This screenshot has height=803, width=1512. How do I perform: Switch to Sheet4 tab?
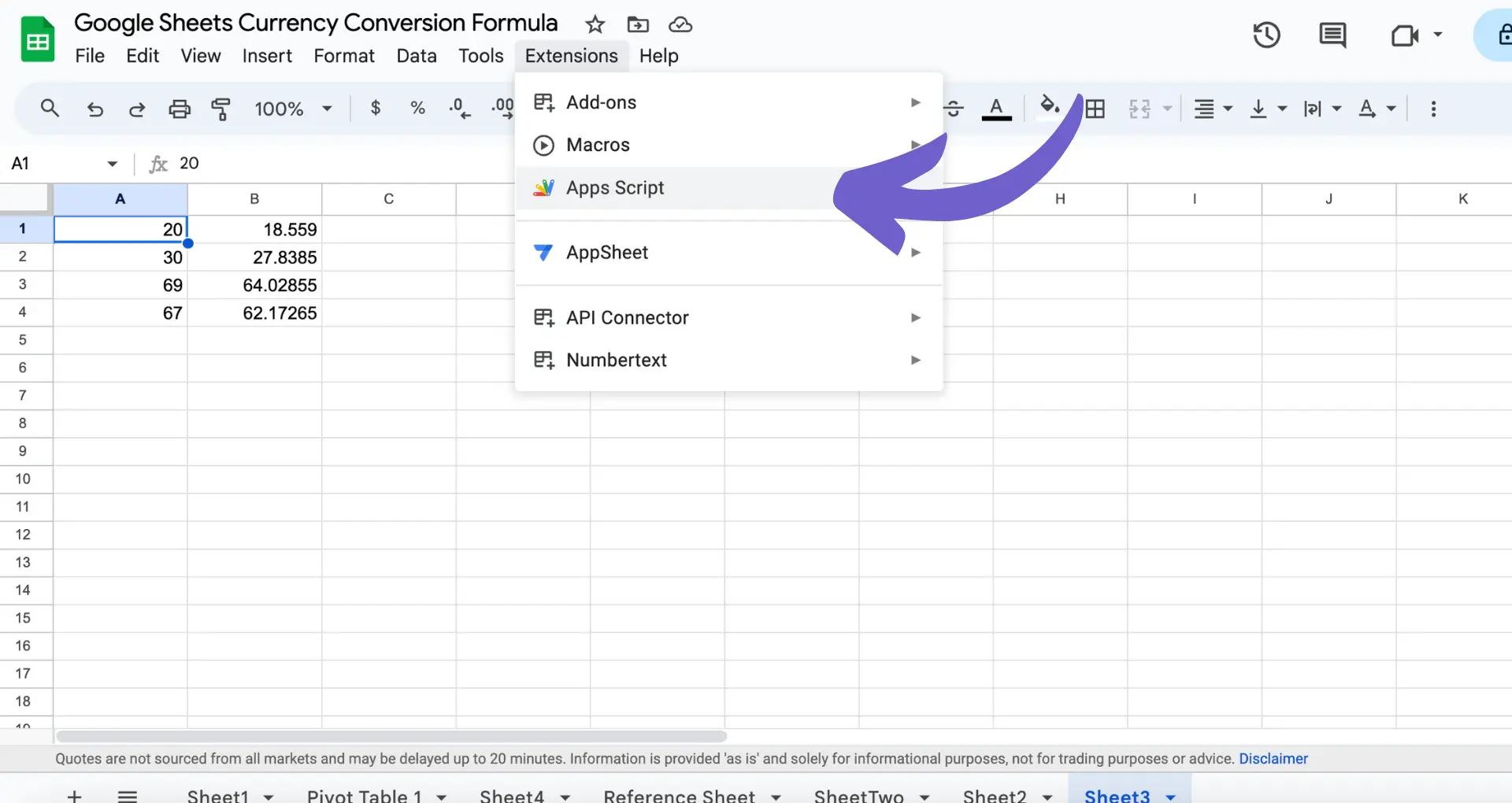512,796
